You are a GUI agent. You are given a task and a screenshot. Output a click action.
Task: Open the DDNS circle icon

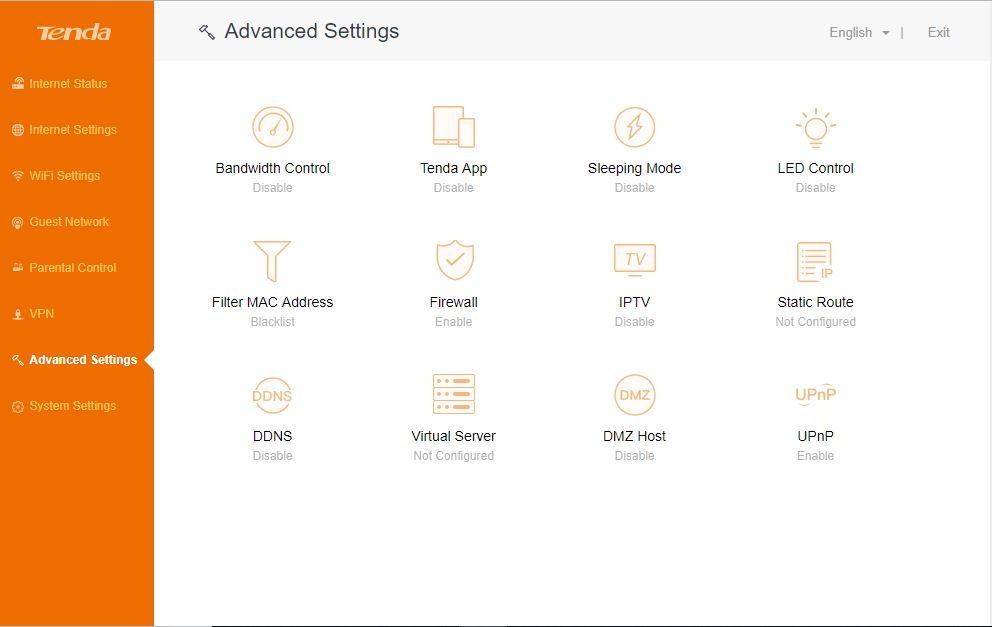pos(272,395)
